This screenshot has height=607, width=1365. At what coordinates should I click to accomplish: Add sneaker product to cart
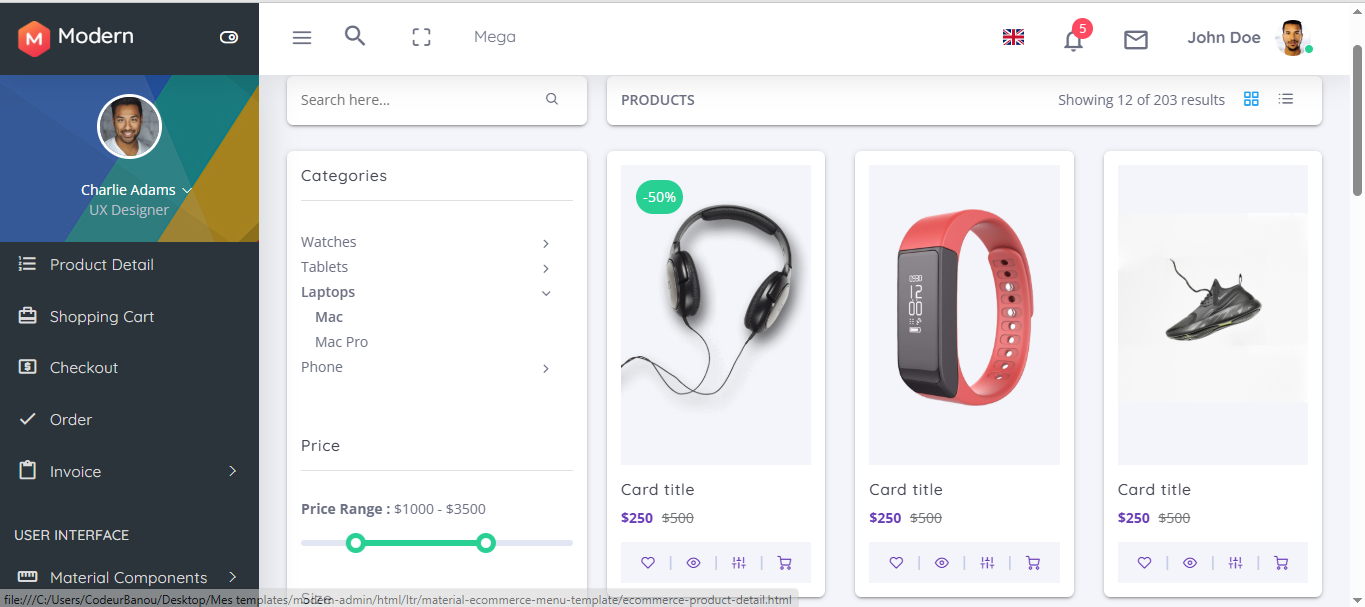pos(1281,563)
